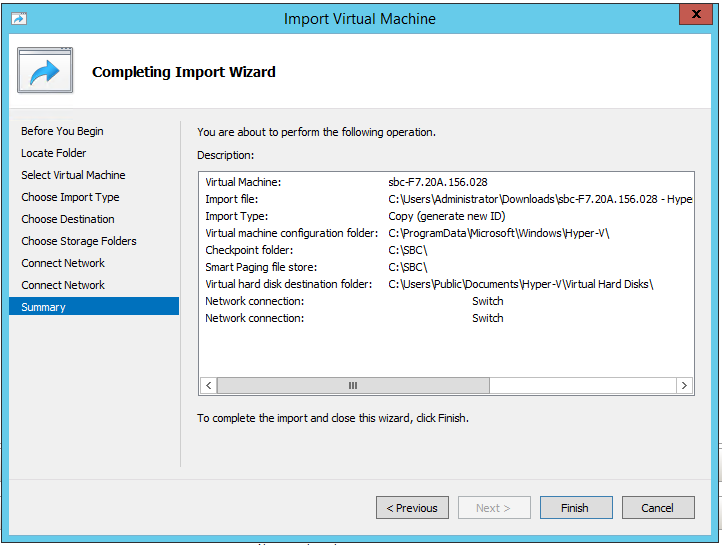Click the Cancel button
This screenshot has width=722, height=545.
[657, 508]
